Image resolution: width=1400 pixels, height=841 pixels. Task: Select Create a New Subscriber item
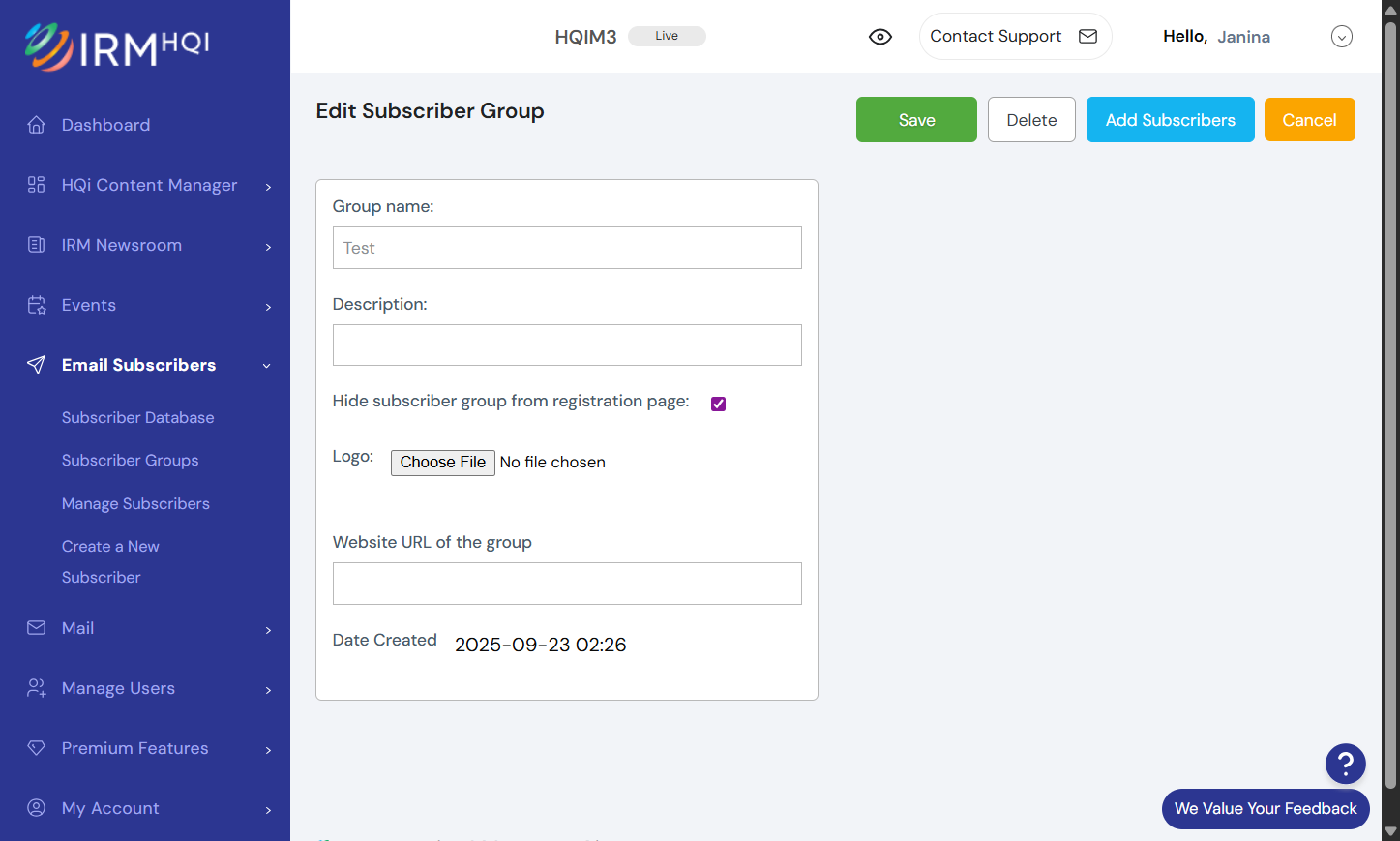110,562
